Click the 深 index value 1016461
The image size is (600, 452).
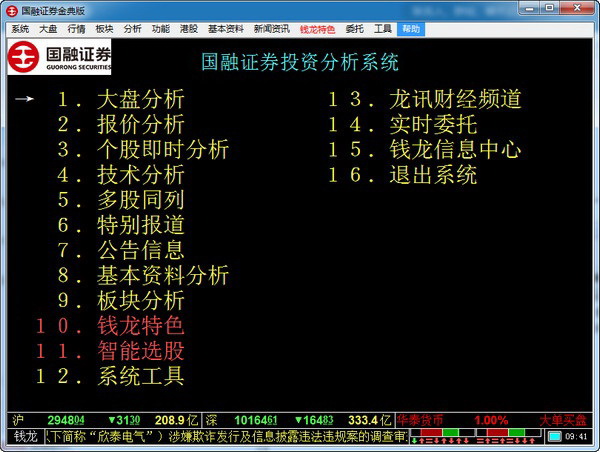click(256, 421)
